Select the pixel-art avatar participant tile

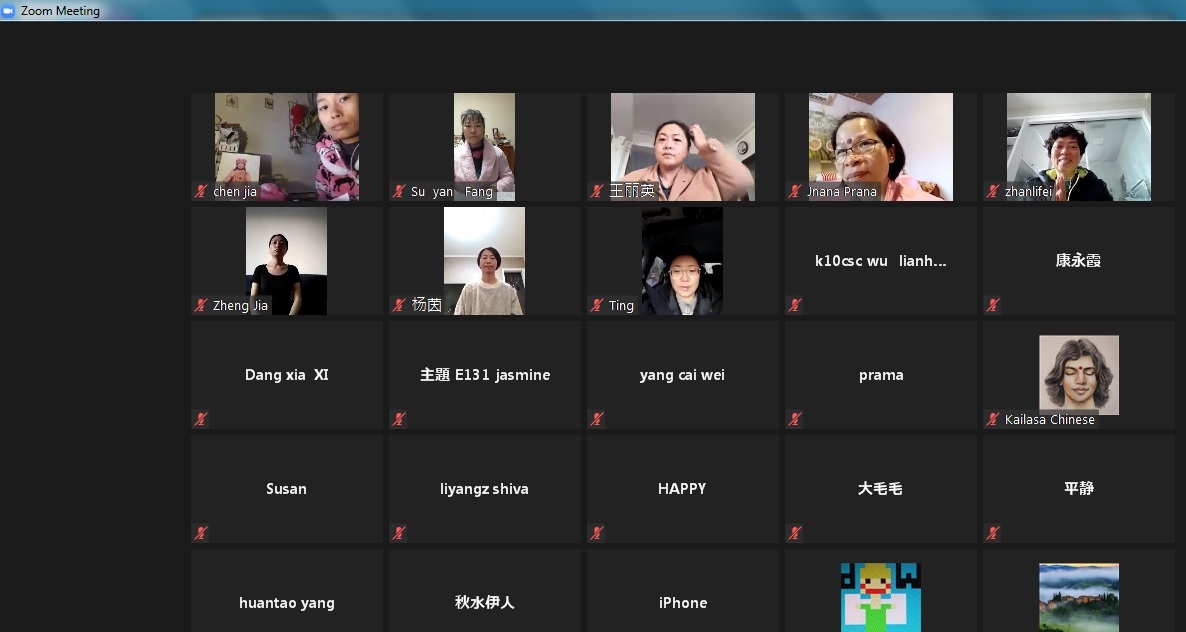coord(880,597)
